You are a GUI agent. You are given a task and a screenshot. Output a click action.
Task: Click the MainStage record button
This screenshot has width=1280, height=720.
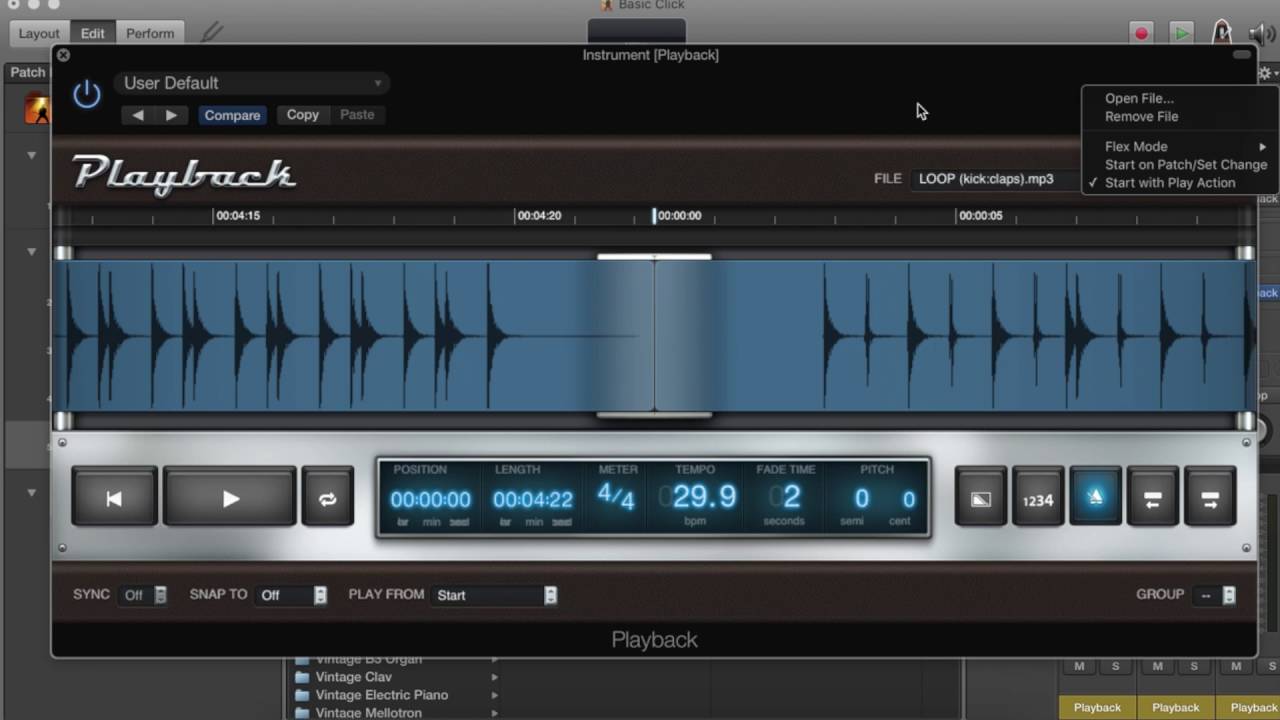[x=1141, y=33]
